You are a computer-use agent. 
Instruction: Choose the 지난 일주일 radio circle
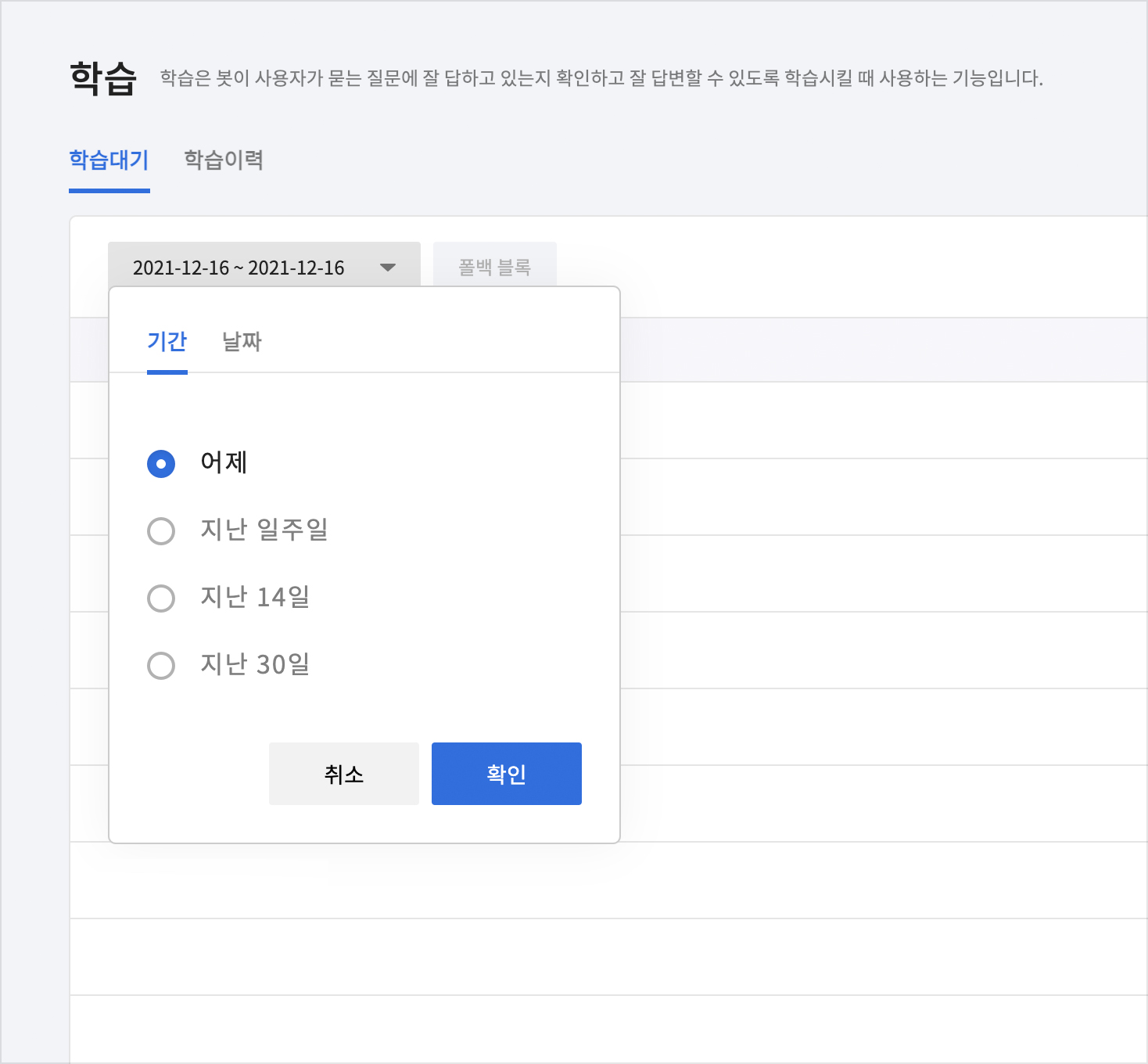point(161,531)
